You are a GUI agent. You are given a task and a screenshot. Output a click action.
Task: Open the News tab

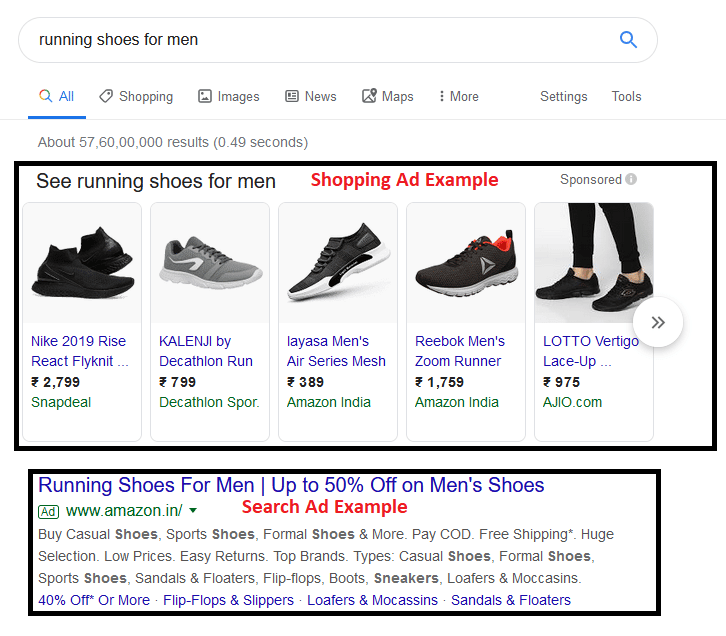tap(311, 97)
